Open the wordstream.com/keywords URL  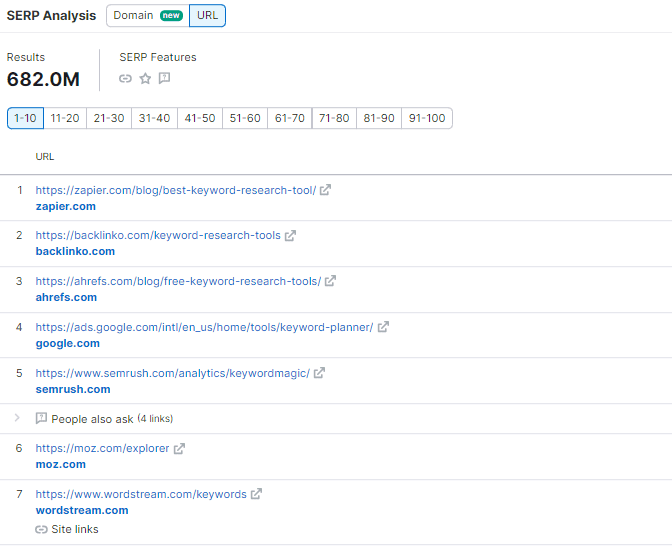coord(141,494)
